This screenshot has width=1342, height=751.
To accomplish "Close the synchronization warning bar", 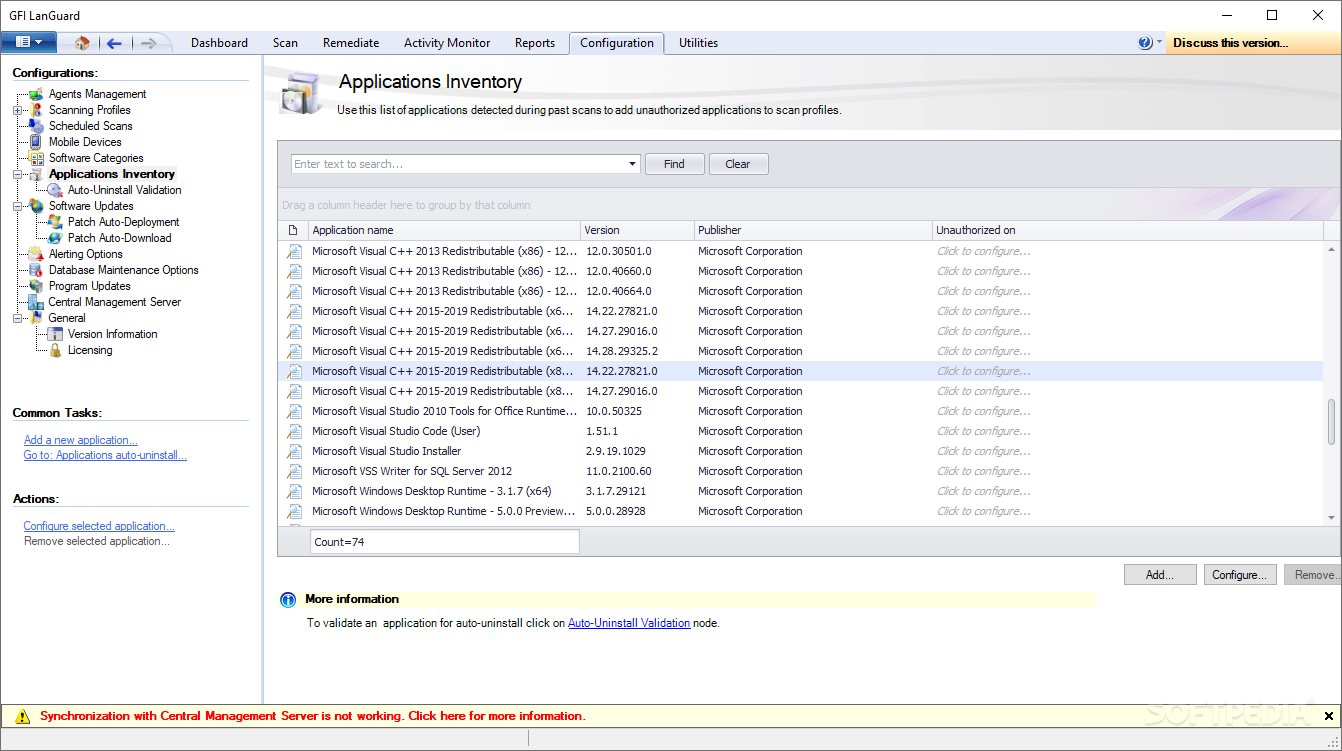I will click(x=1328, y=716).
